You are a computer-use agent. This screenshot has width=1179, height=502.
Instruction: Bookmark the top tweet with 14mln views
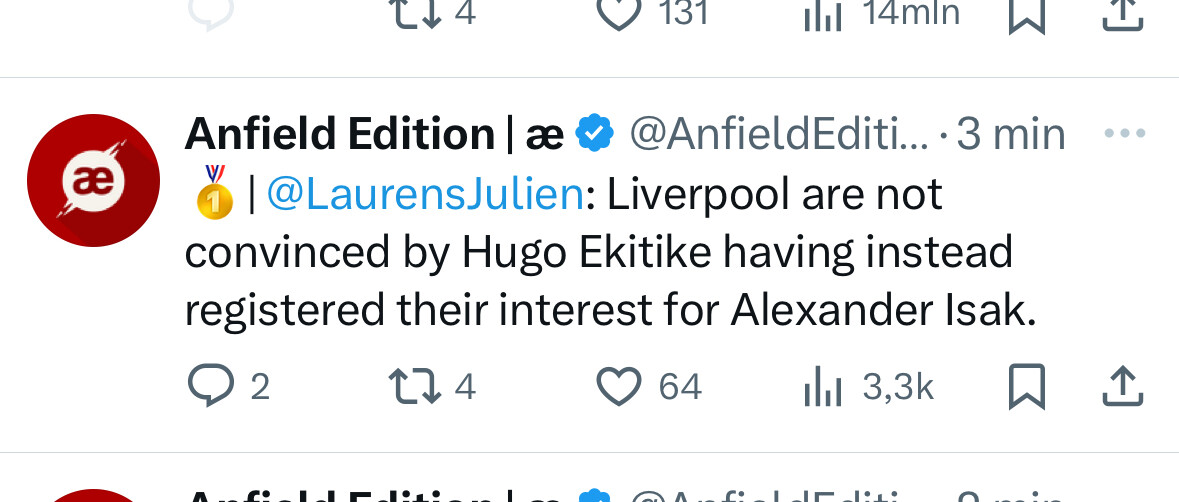coord(1026,14)
